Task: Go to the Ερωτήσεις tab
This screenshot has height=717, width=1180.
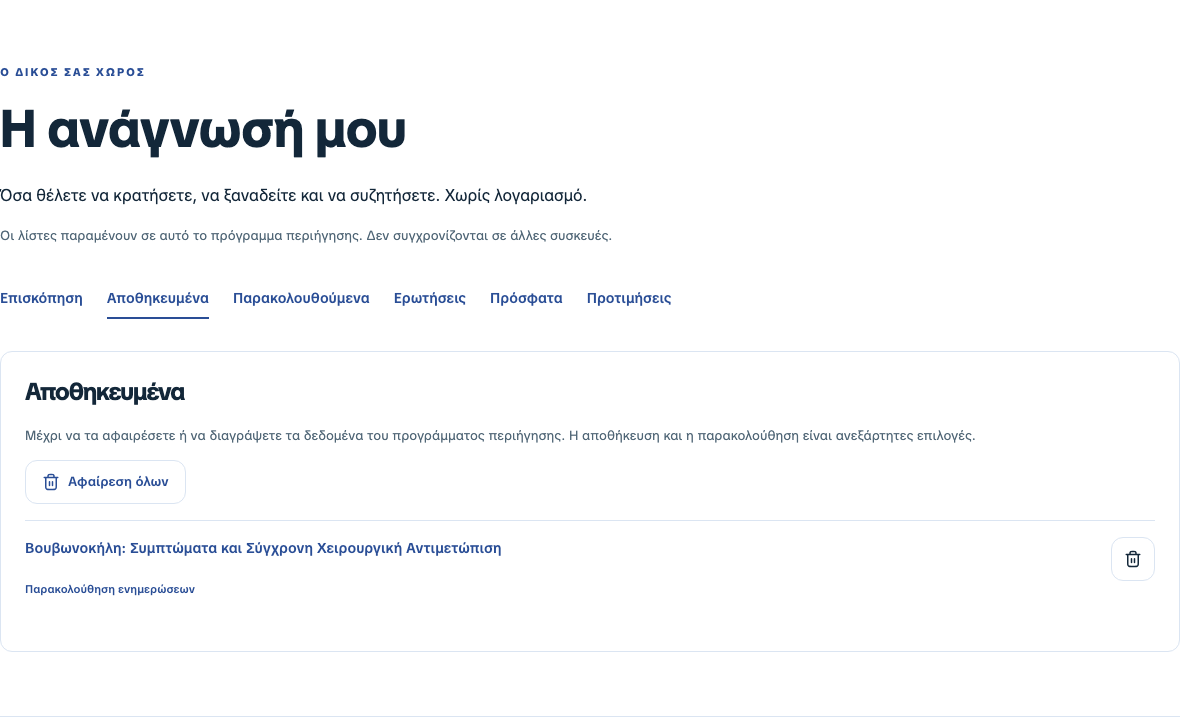Action: tap(430, 299)
